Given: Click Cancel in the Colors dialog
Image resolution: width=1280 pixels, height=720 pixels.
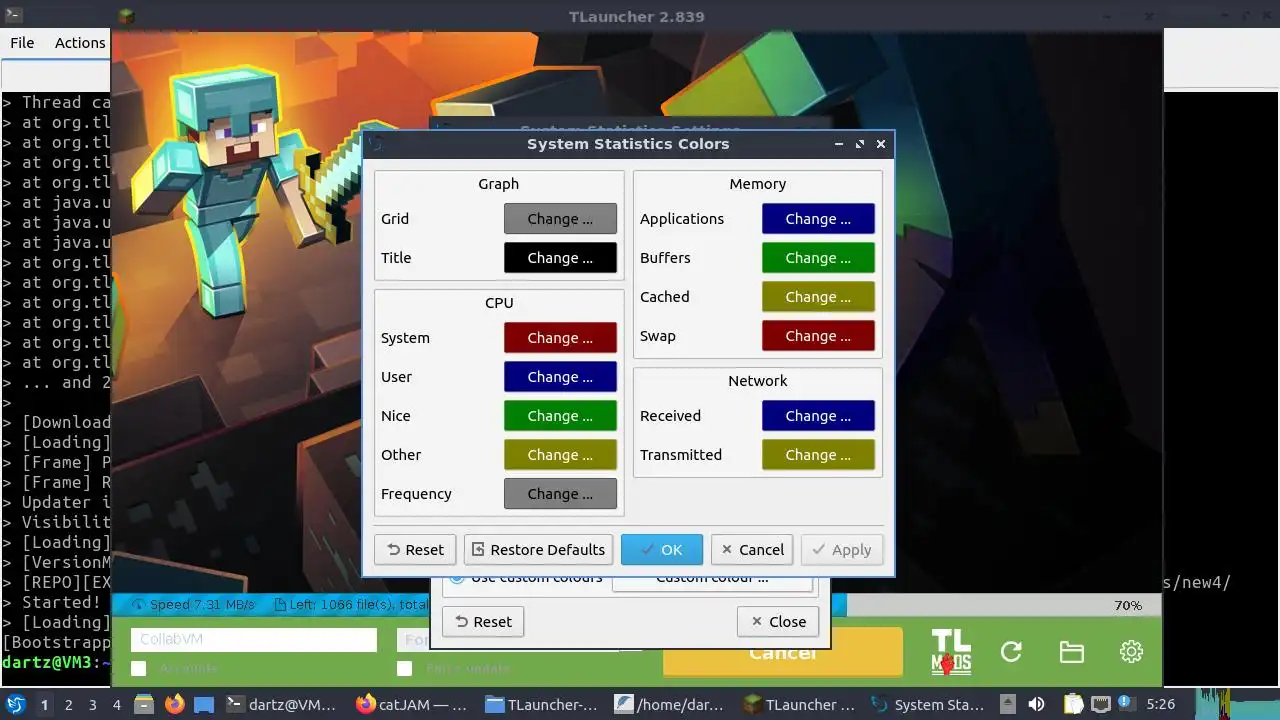Looking at the screenshot, I should coord(752,550).
